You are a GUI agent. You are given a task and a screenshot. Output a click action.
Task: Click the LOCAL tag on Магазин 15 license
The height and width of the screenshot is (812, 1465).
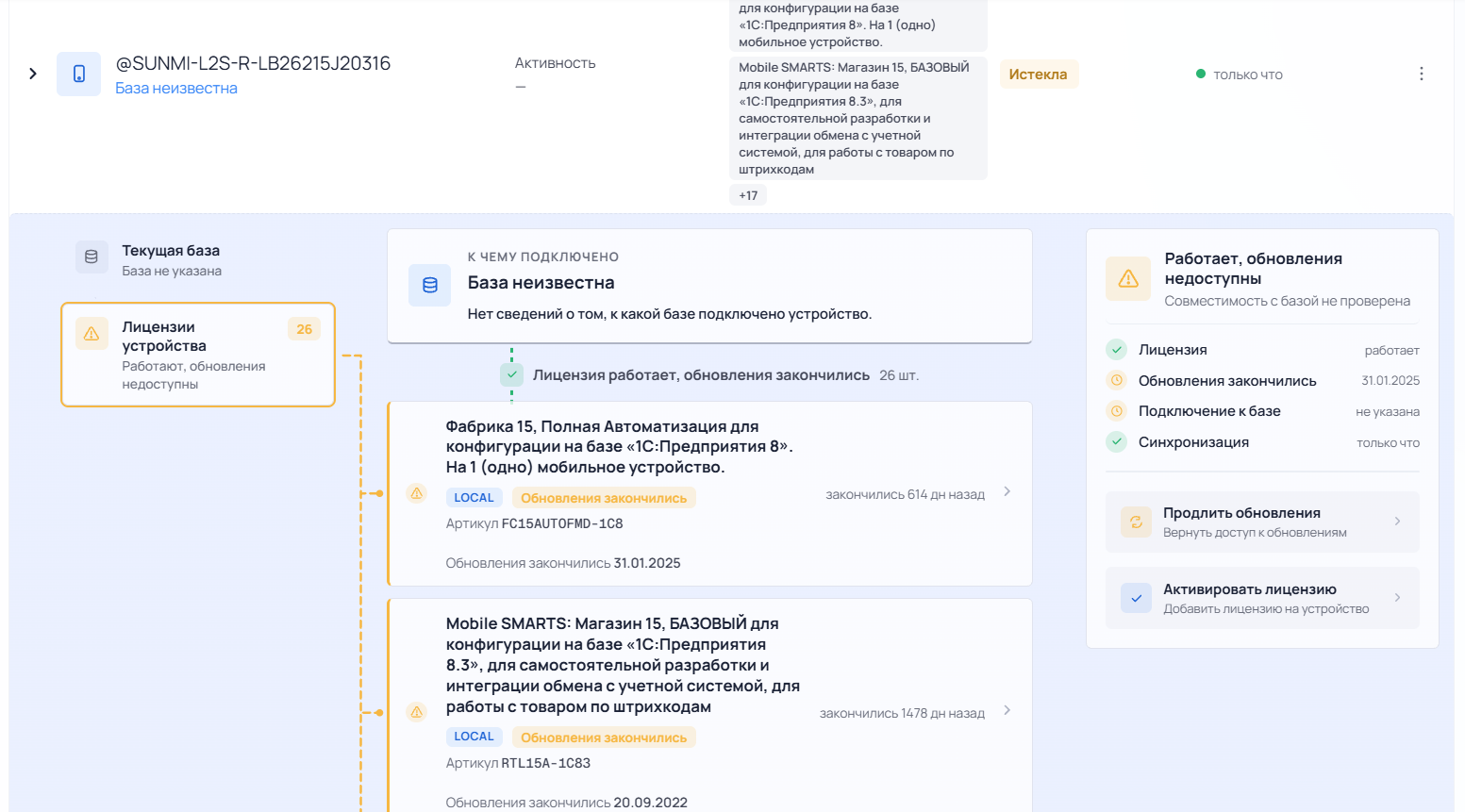(474, 737)
